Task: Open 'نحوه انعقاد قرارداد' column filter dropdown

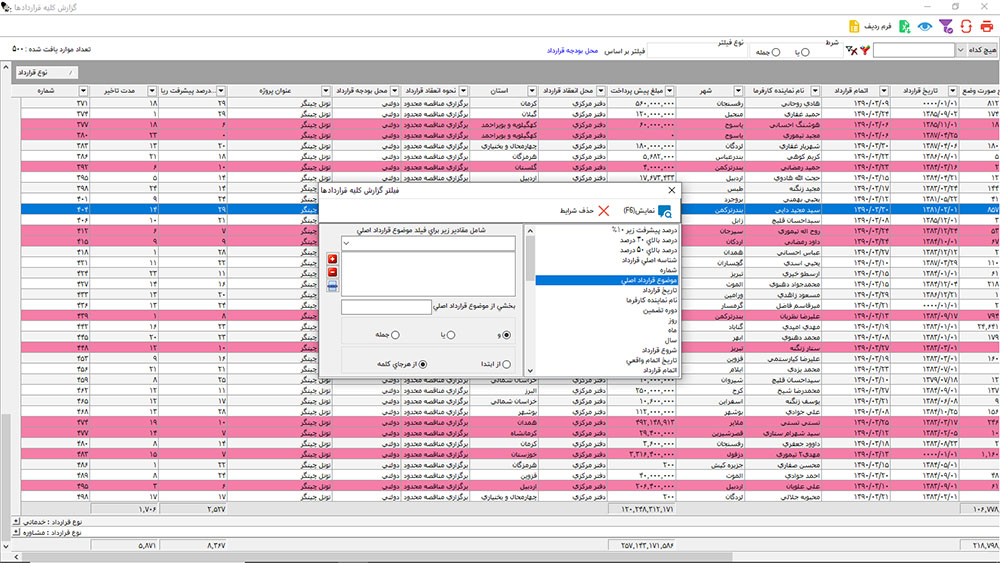Action: pos(464,91)
